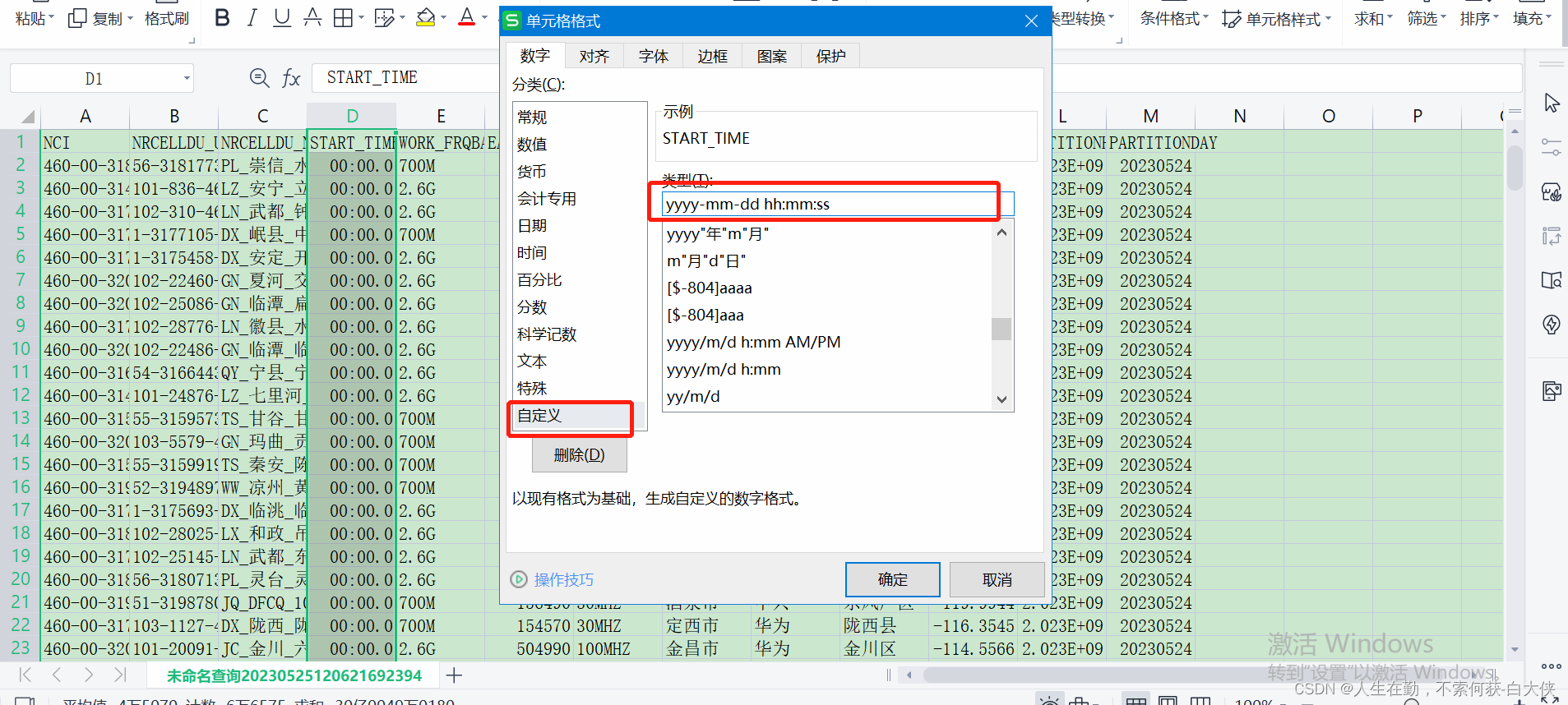Viewport: 1568px width, 705px height.
Task: Select 时间 category in the list
Action: 579,253
